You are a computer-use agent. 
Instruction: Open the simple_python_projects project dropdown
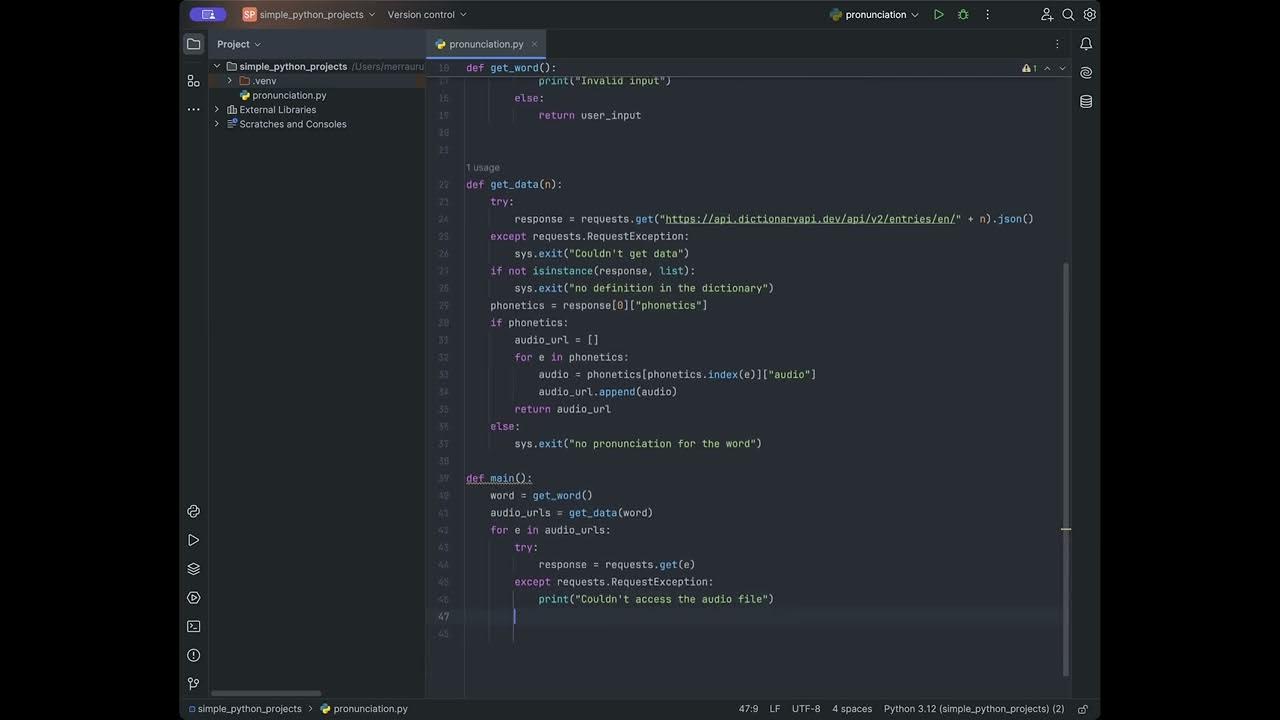point(309,15)
